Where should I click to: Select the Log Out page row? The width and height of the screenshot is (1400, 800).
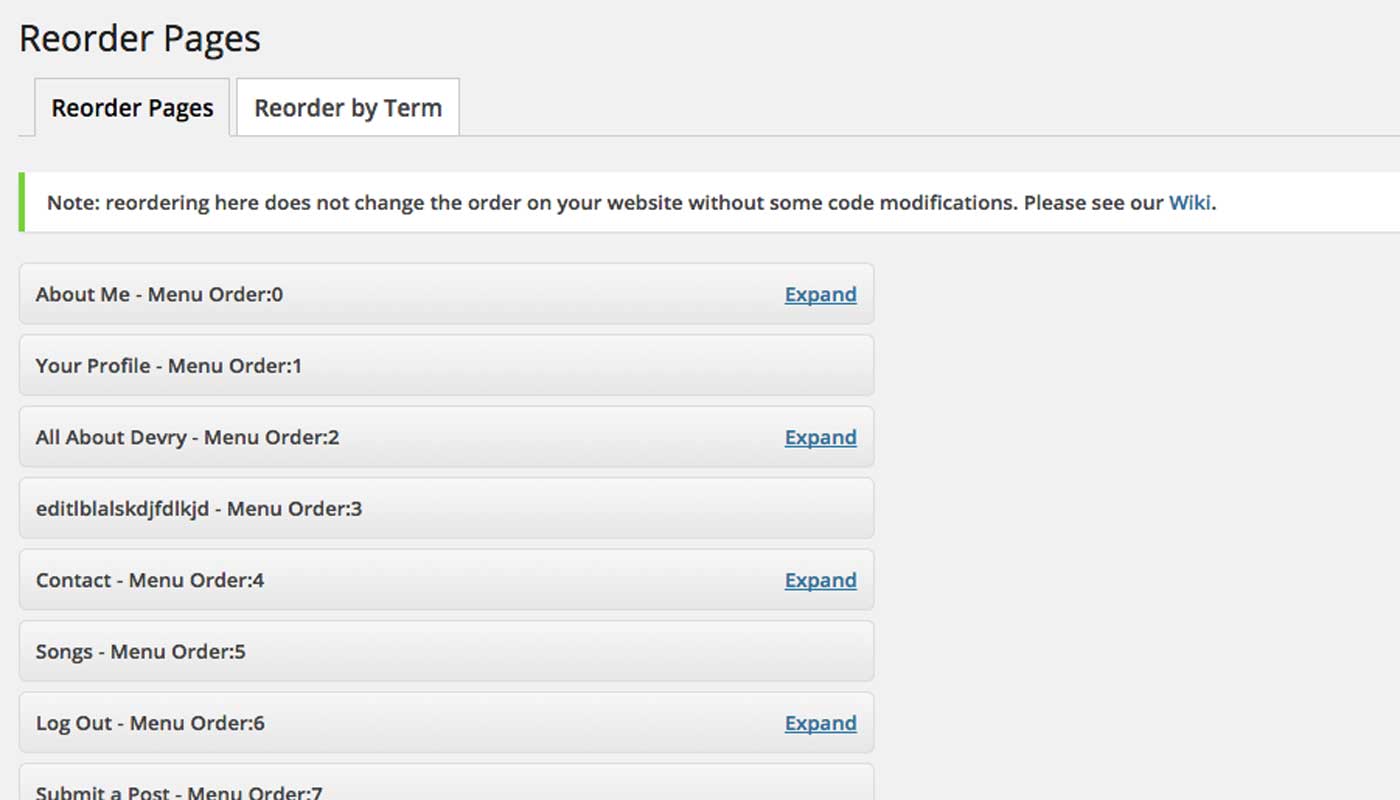(400, 722)
